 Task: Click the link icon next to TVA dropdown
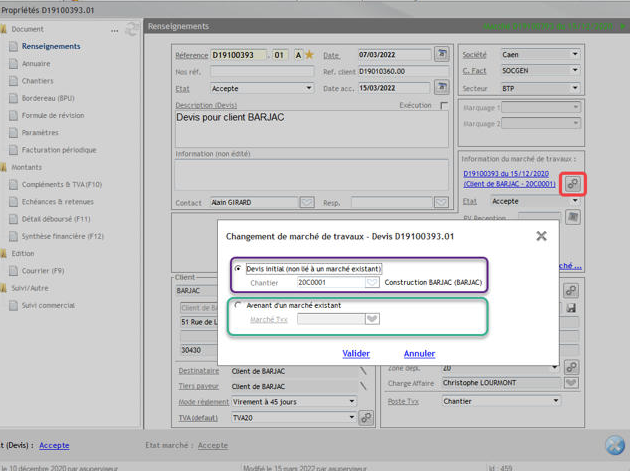(366, 417)
